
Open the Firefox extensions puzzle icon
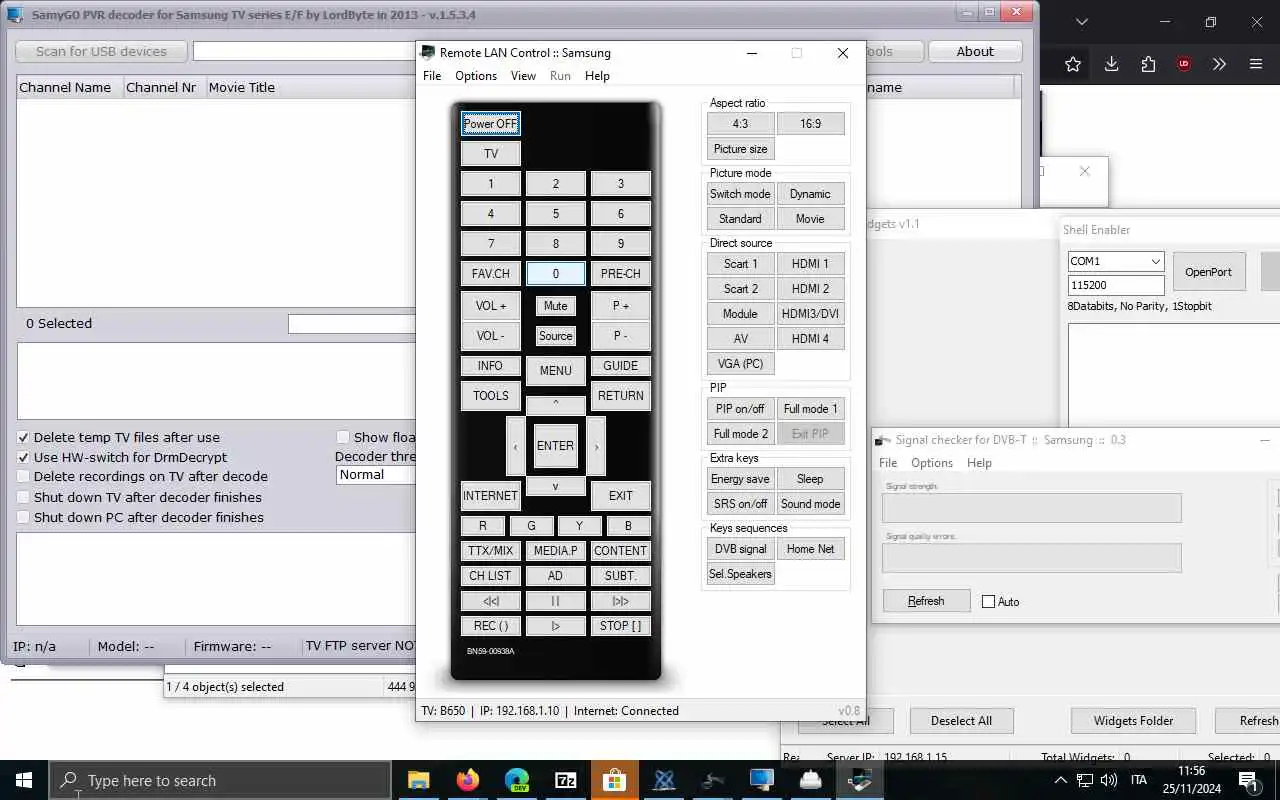click(1148, 64)
